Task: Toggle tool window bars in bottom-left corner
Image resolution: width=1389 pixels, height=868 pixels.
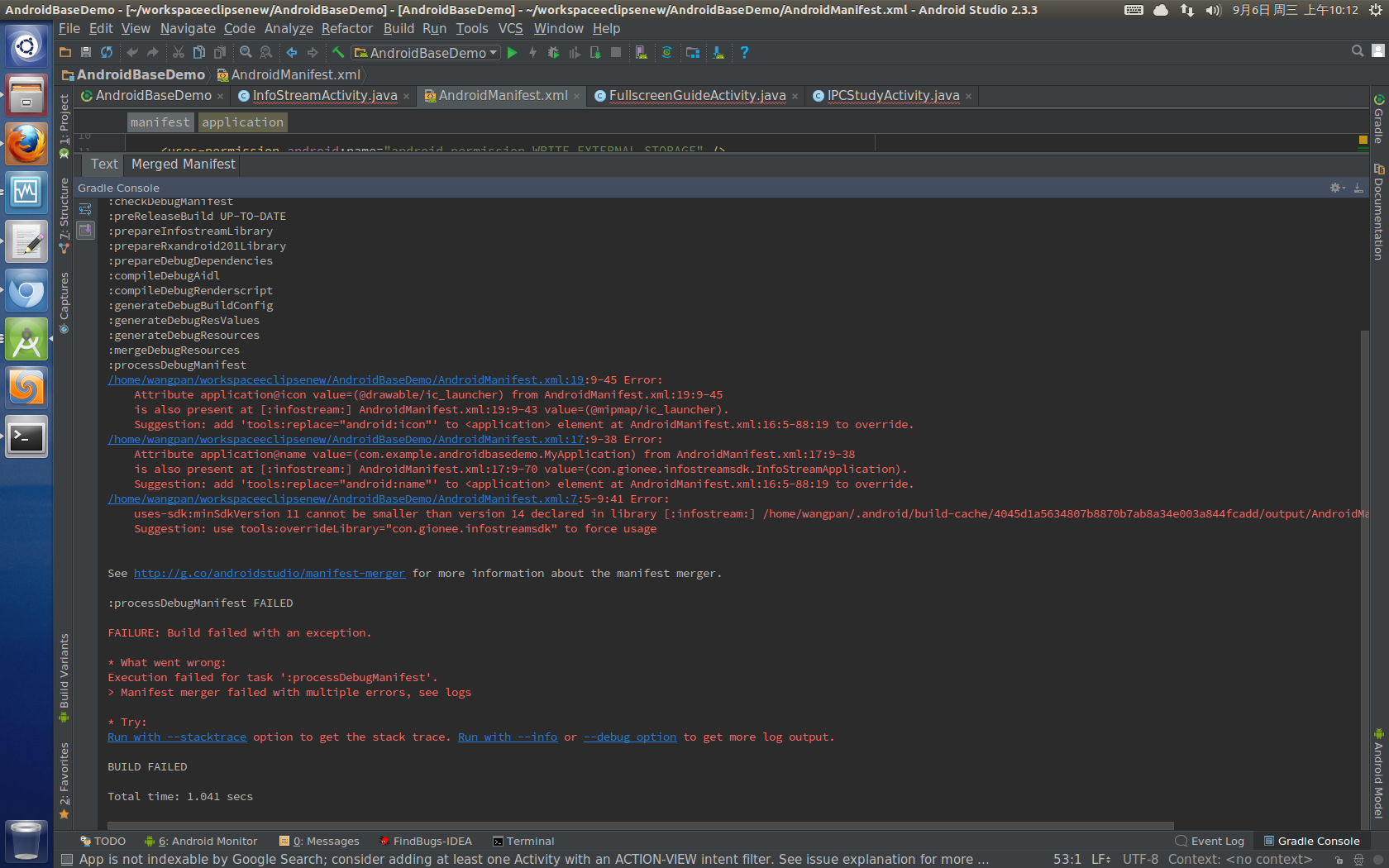Action: pyautogui.click(x=67, y=860)
